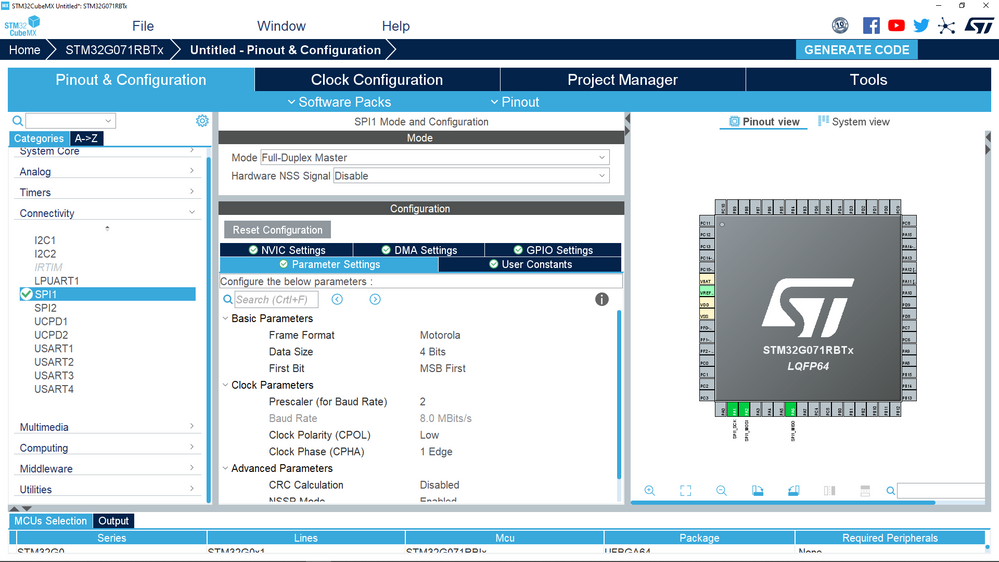Open the YouTube icon in the header
Image resolution: width=999 pixels, height=562 pixels.
896,26
